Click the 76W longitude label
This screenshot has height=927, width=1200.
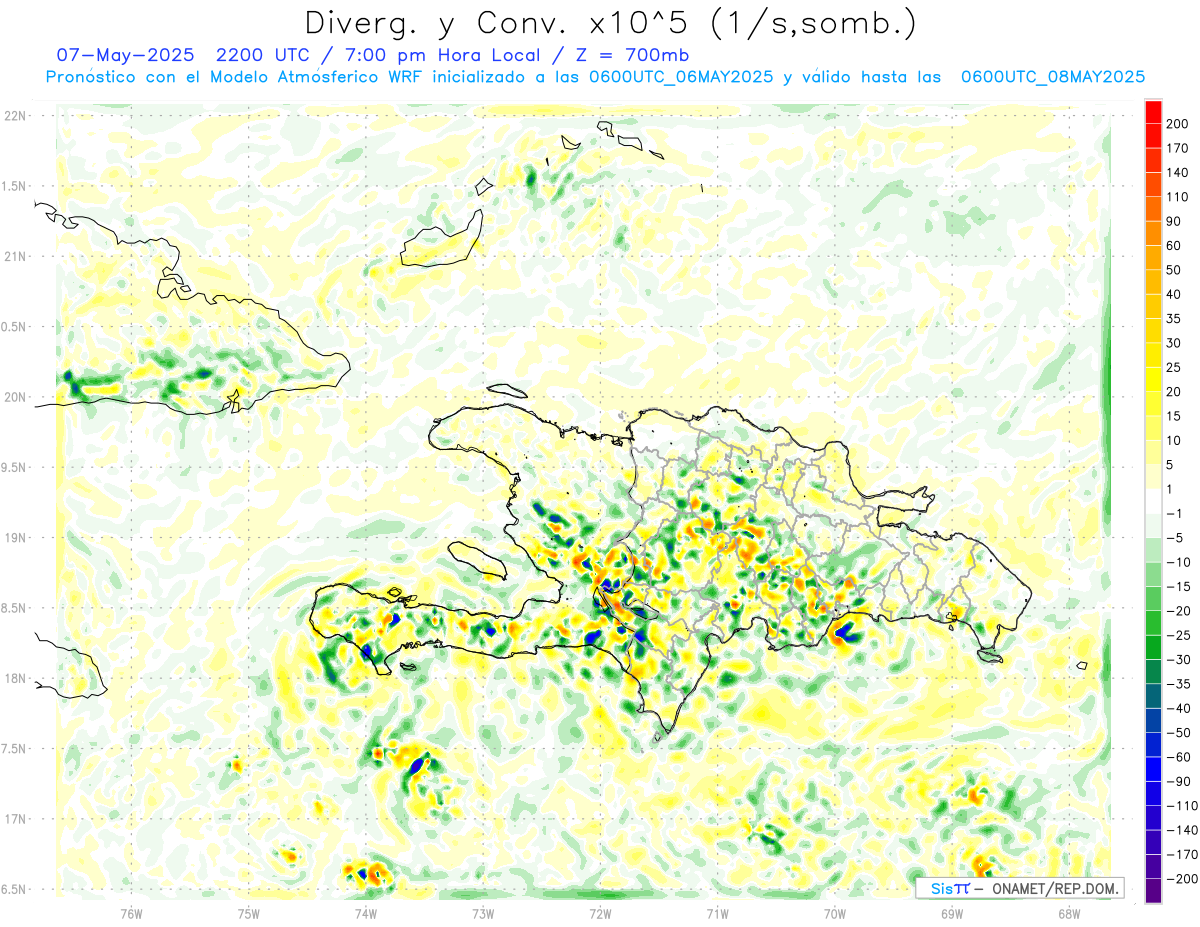(131, 912)
